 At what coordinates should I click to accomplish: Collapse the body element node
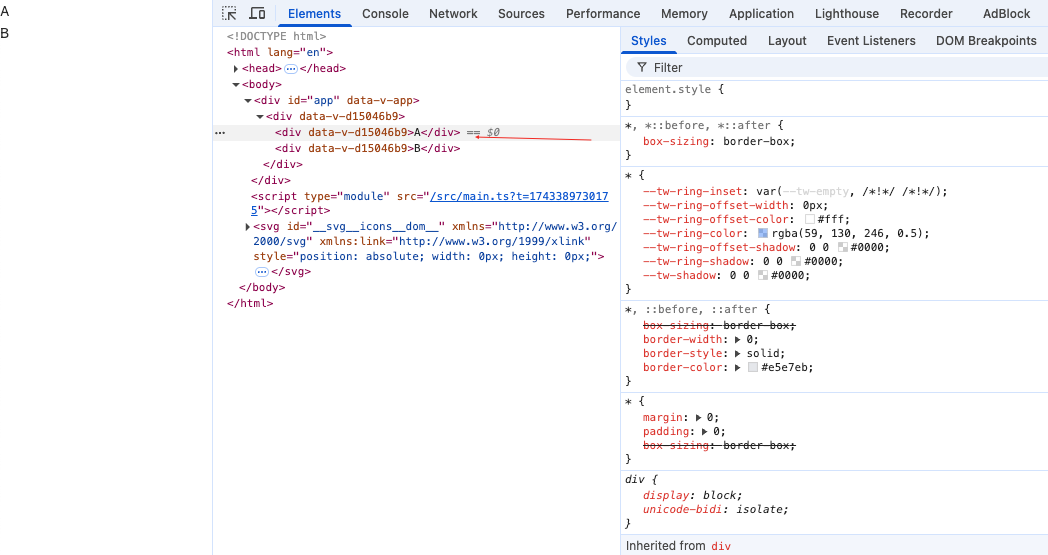point(236,85)
